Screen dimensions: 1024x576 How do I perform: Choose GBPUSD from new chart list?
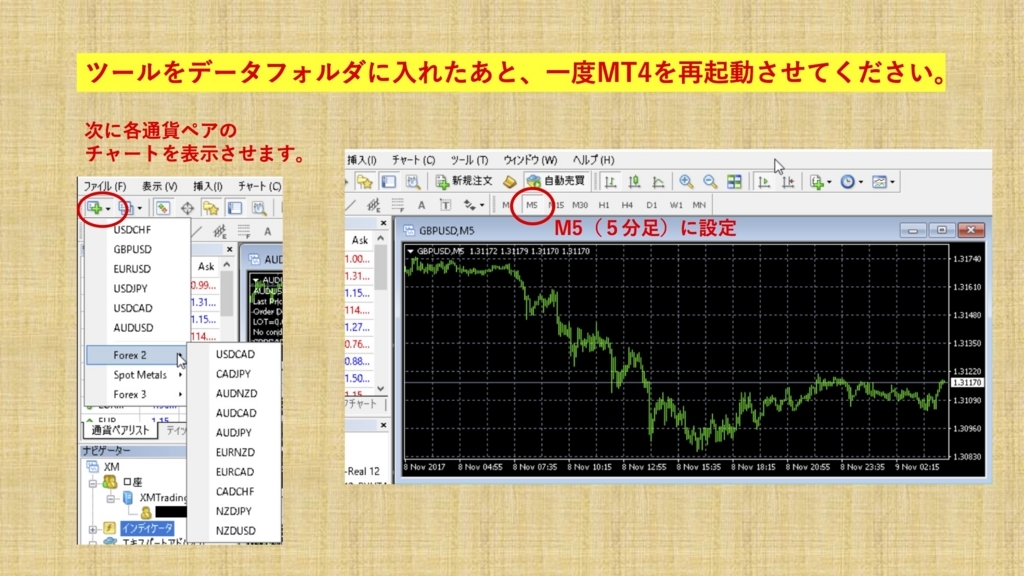click(133, 249)
